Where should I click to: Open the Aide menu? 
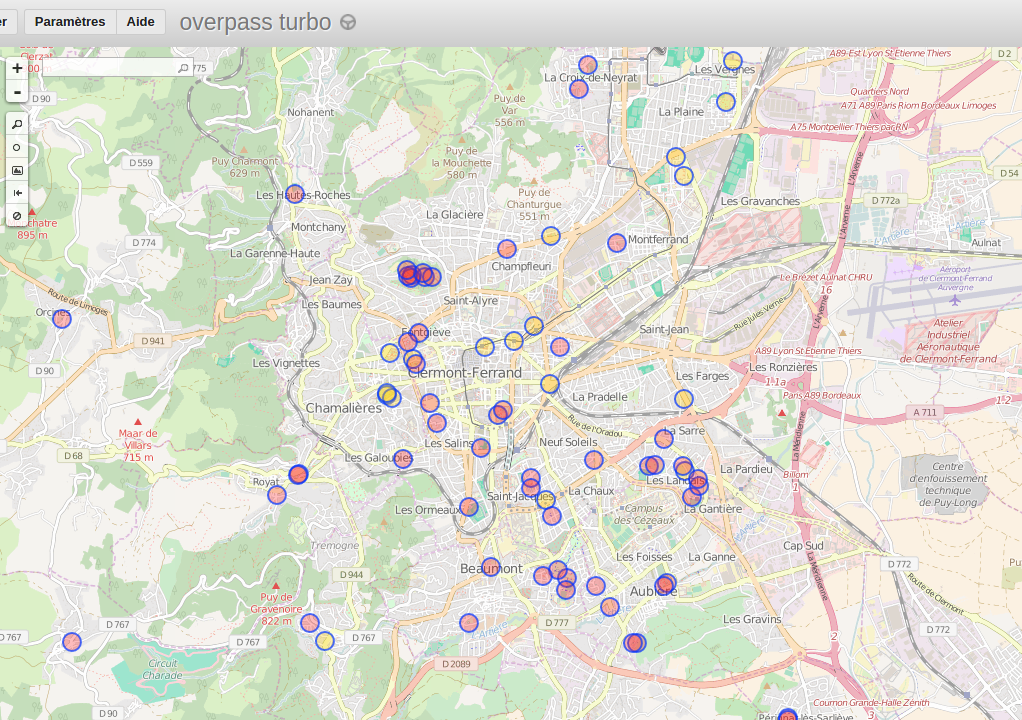click(x=140, y=22)
